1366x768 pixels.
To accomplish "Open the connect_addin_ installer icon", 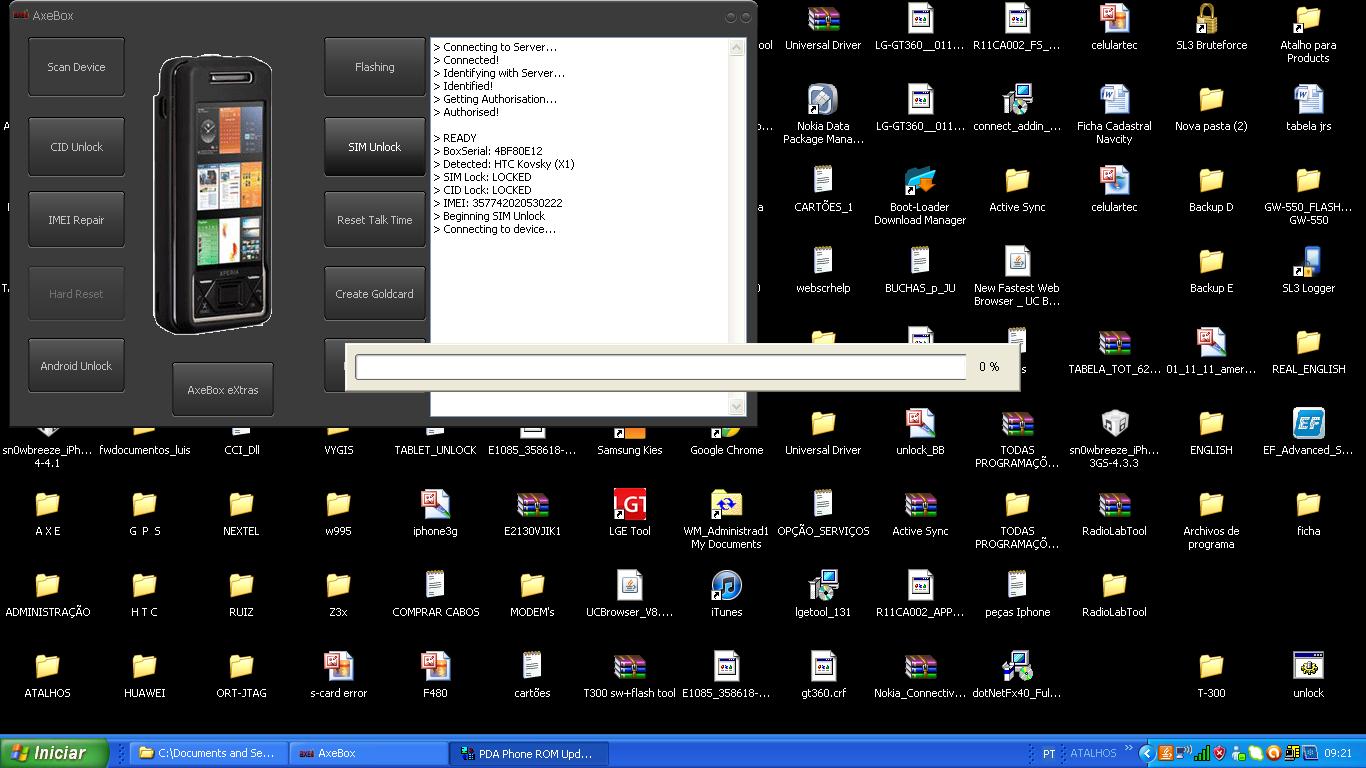I will [x=1017, y=108].
